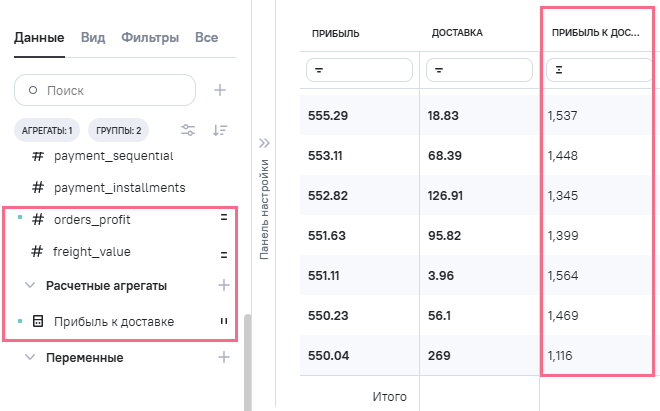Click the filter box under Прибыль column
Image resolution: width=660 pixels, height=411 pixels.
[360, 70]
